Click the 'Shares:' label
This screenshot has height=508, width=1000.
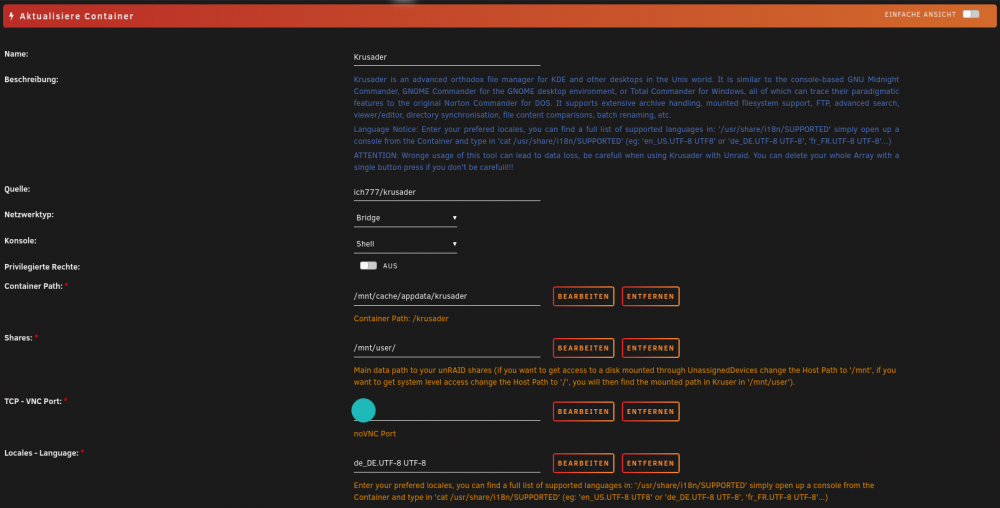[x=18, y=338]
